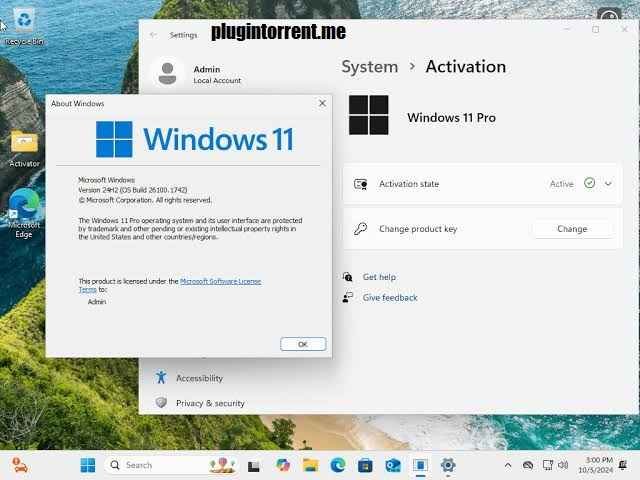Click the Change product key button
Image resolution: width=640 pixels, height=480 pixels.
tap(572, 229)
